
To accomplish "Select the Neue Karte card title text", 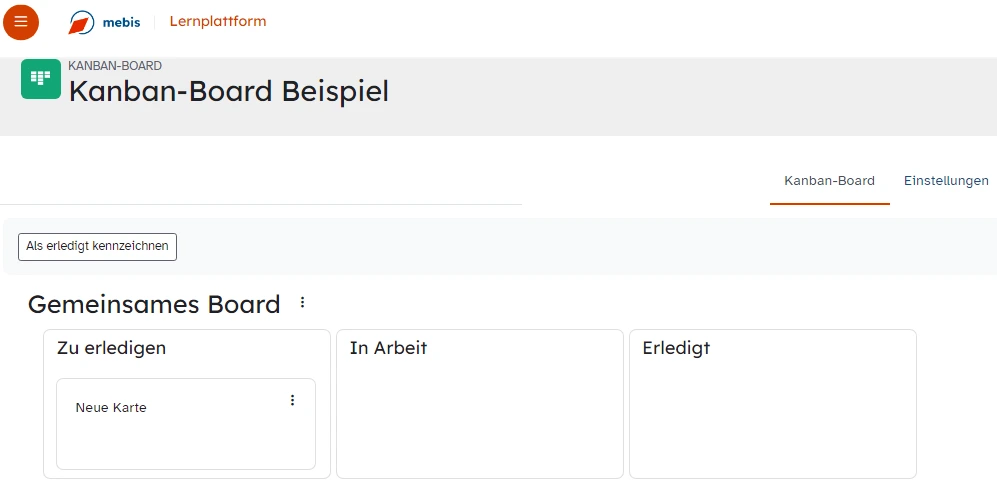I will click(x=111, y=408).
